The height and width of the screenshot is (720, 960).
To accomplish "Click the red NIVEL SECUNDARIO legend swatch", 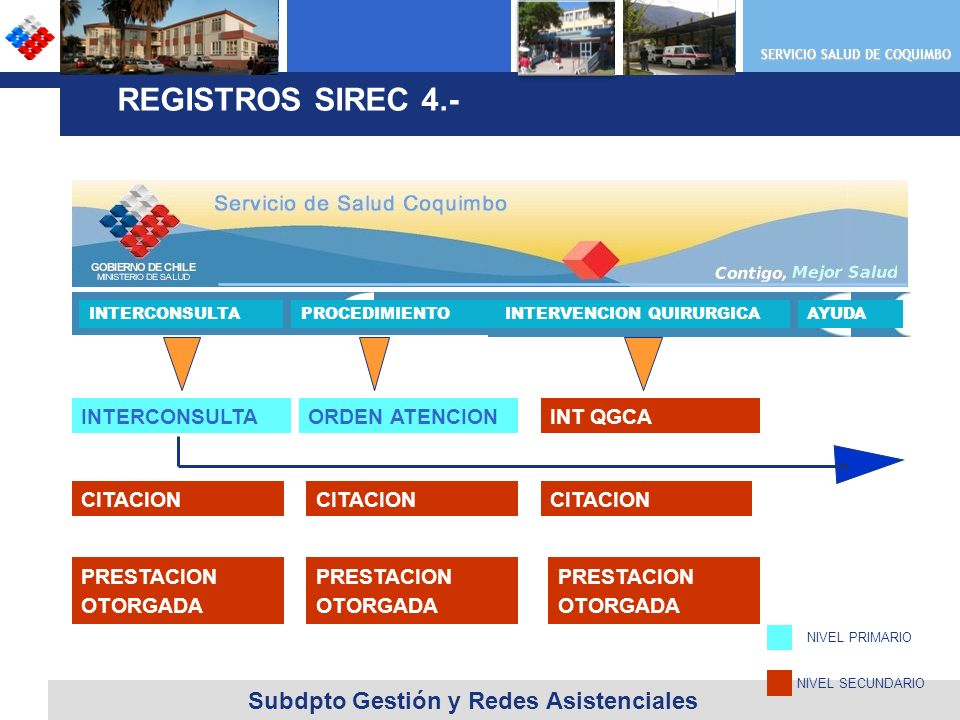I will (x=779, y=683).
